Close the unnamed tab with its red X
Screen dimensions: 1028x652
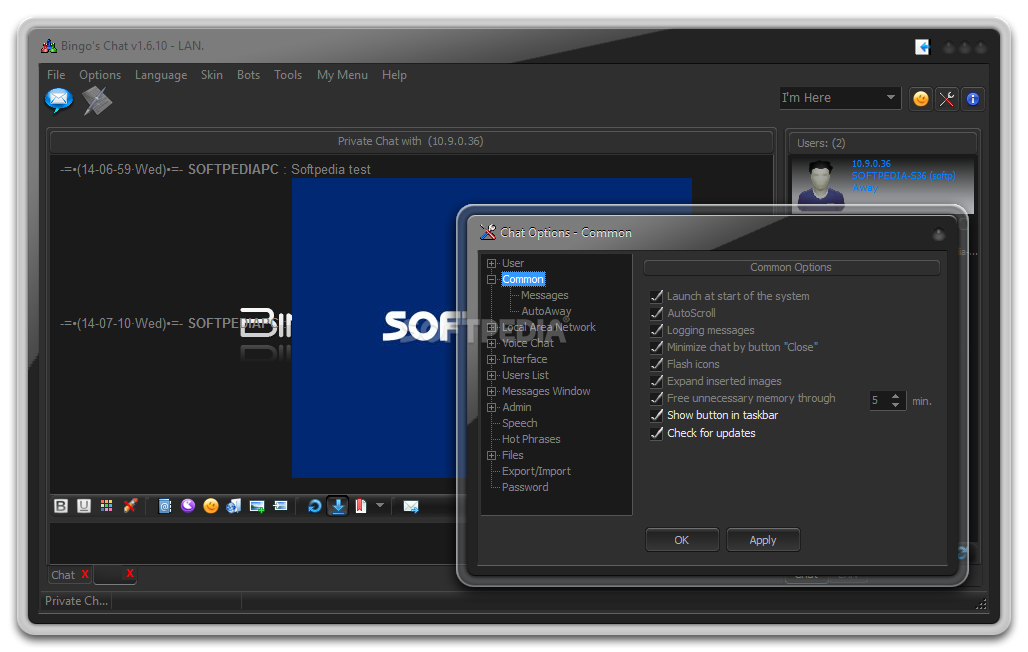tap(130, 573)
